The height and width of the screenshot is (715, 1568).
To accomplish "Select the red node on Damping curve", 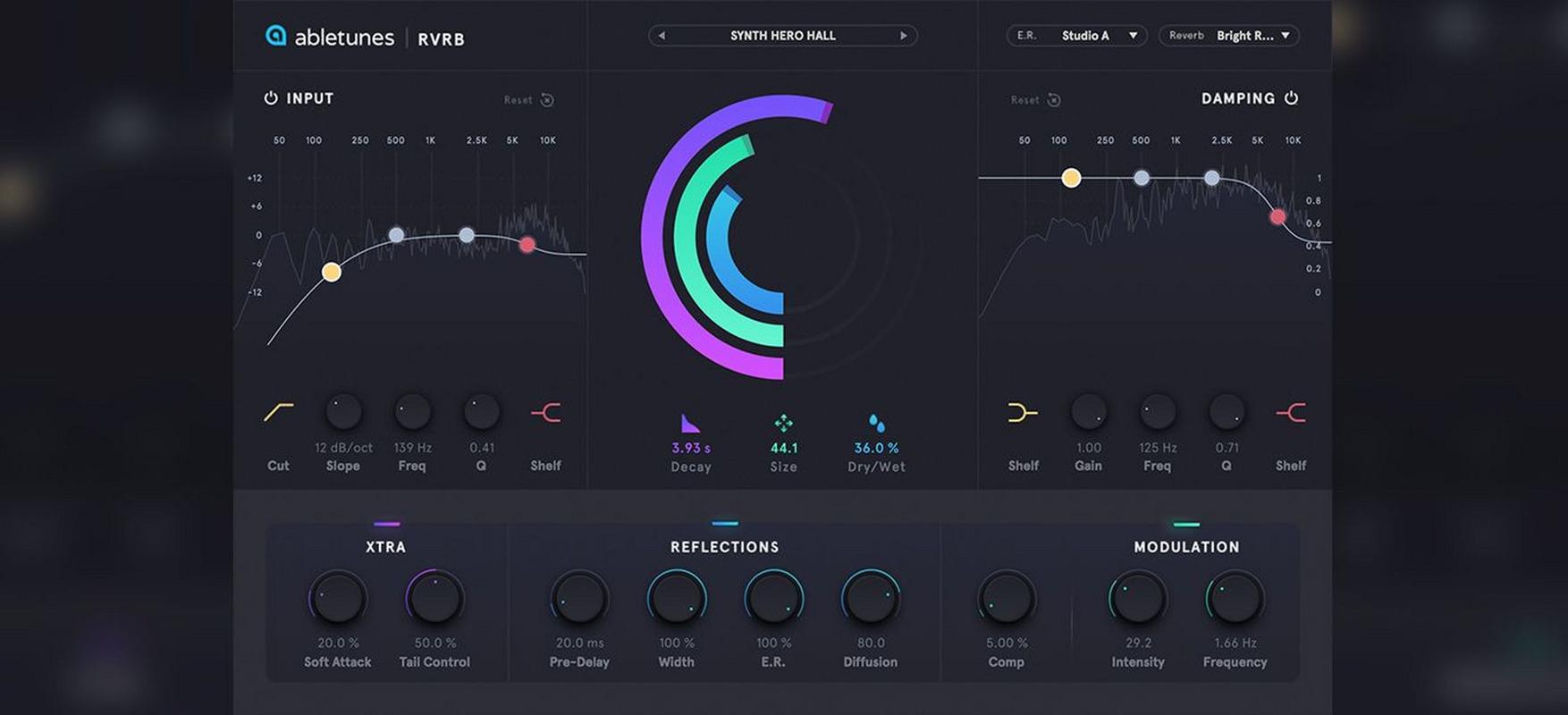I will click(x=1278, y=216).
